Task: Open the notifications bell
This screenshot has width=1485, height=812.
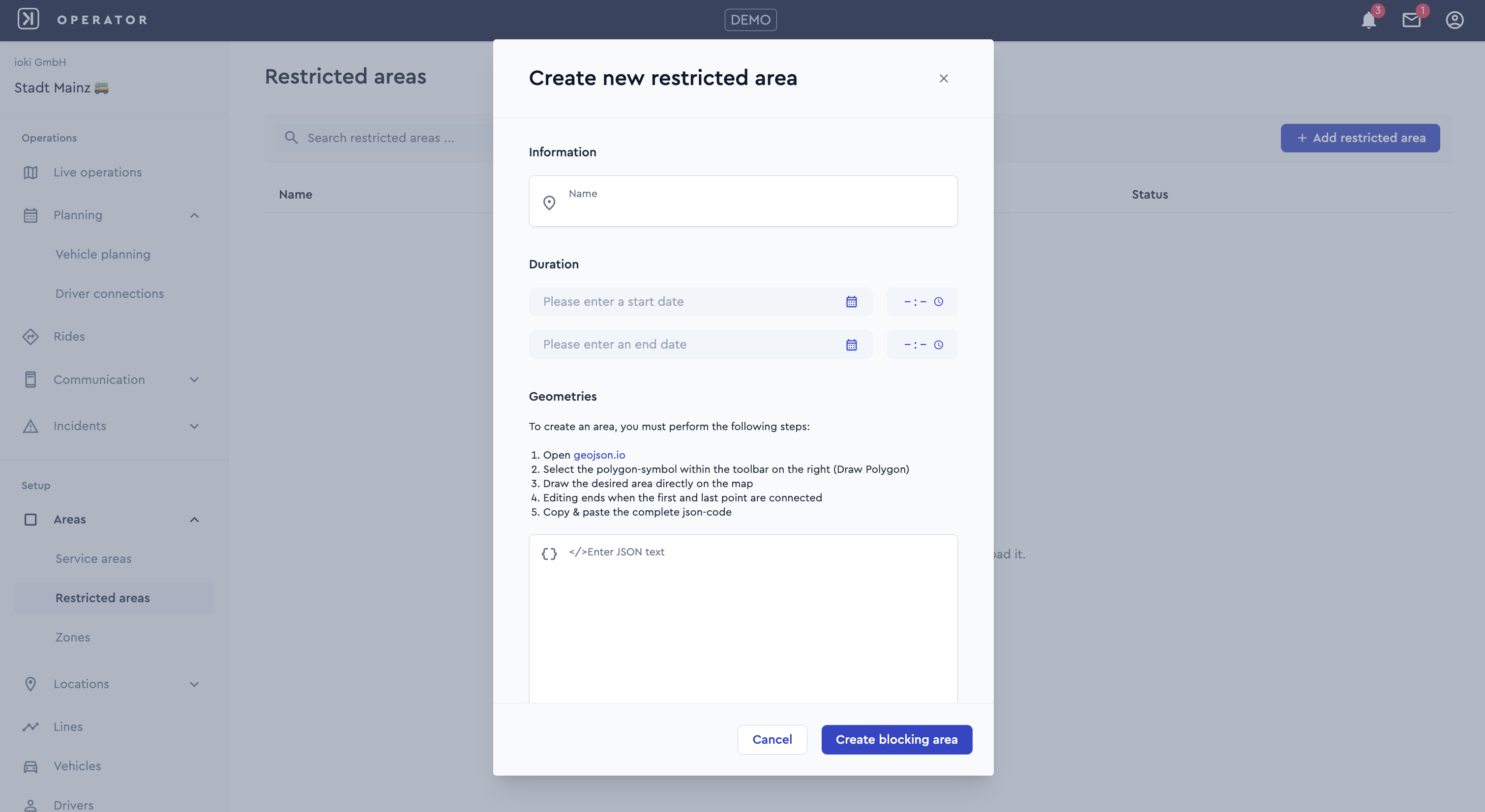Action: (1368, 20)
